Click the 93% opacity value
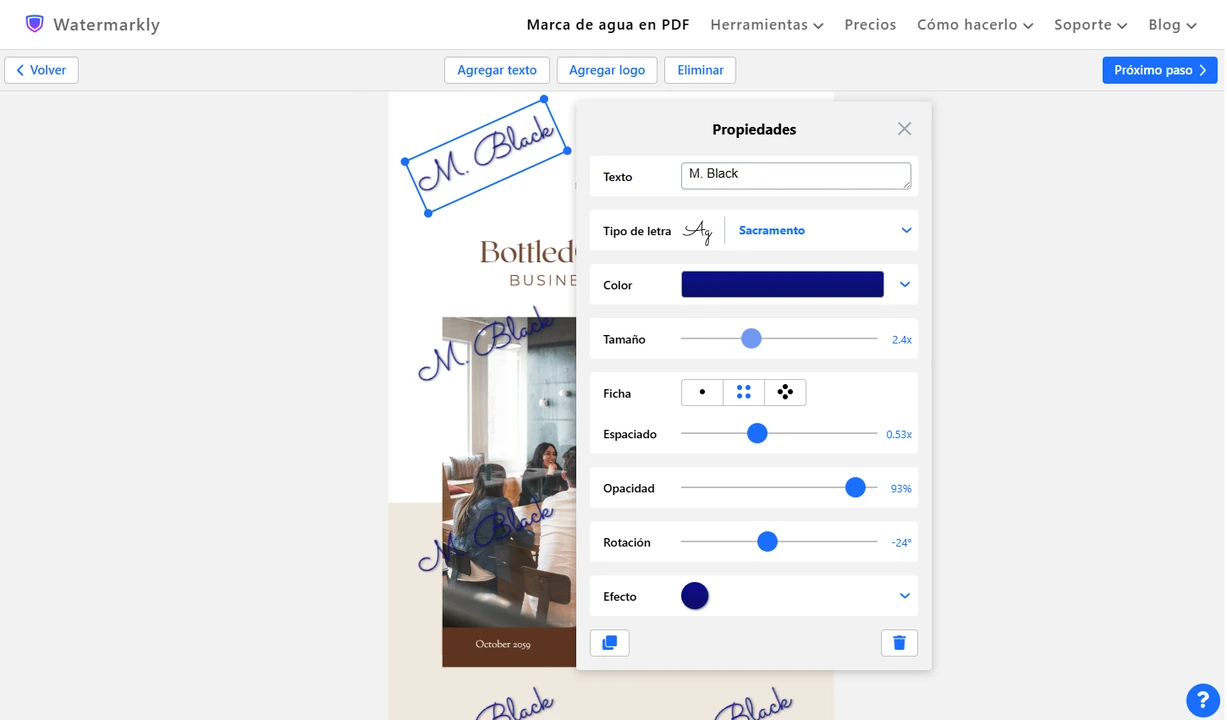The height and width of the screenshot is (720, 1227). [x=901, y=489]
